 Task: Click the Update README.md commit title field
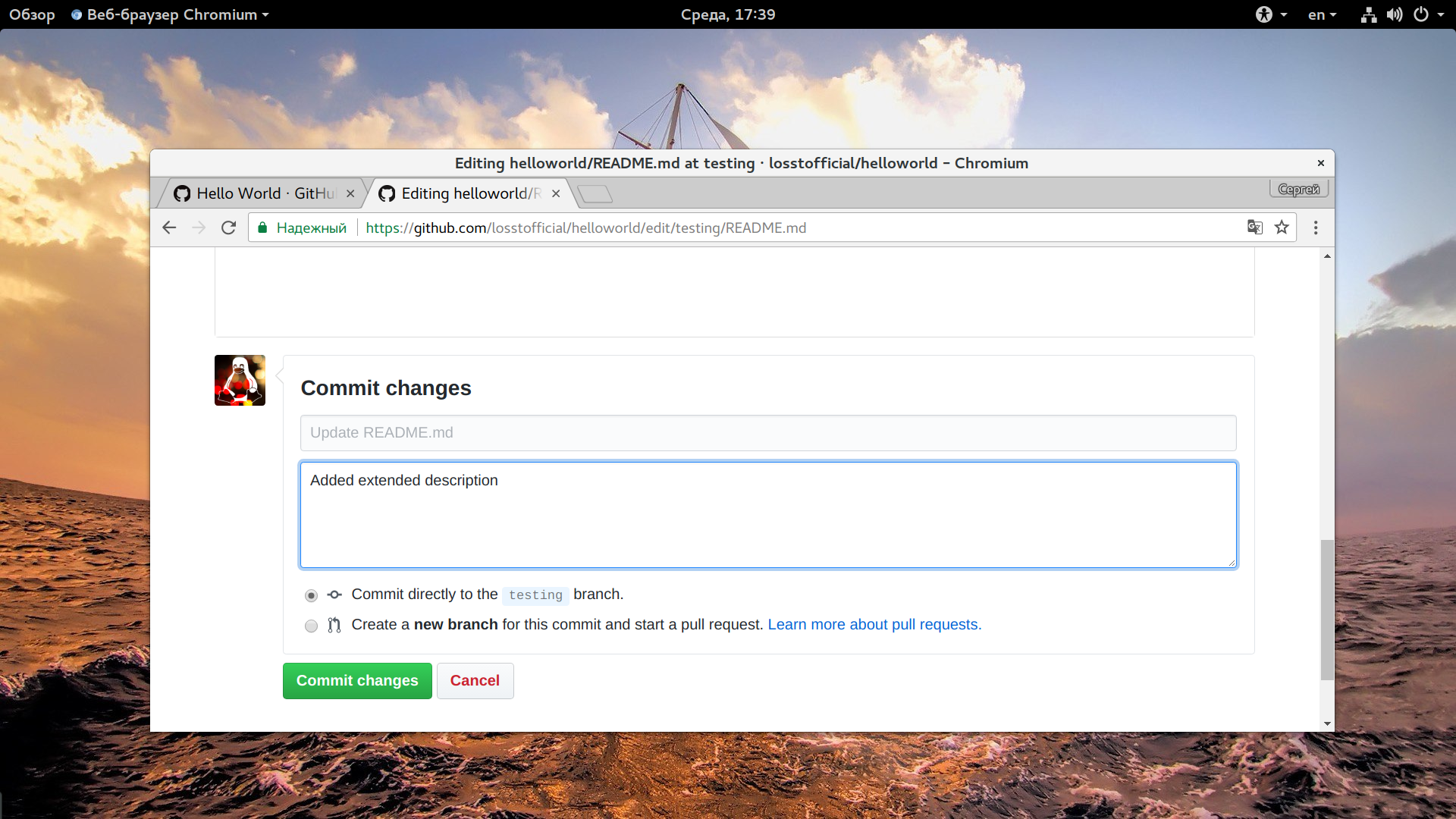click(768, 433)
